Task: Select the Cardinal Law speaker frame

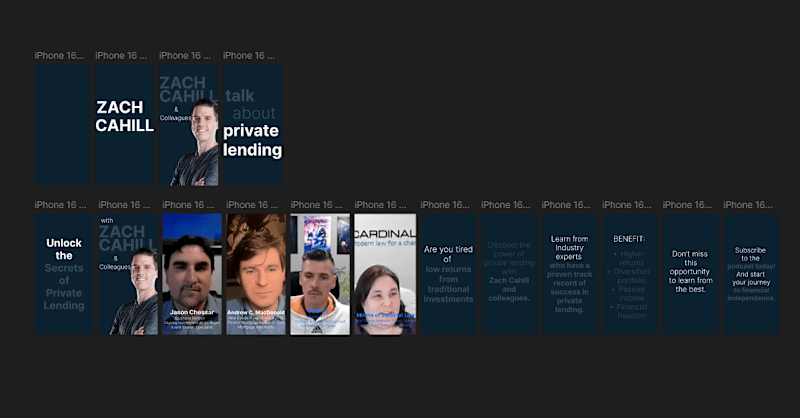Action: pos(385,275)
